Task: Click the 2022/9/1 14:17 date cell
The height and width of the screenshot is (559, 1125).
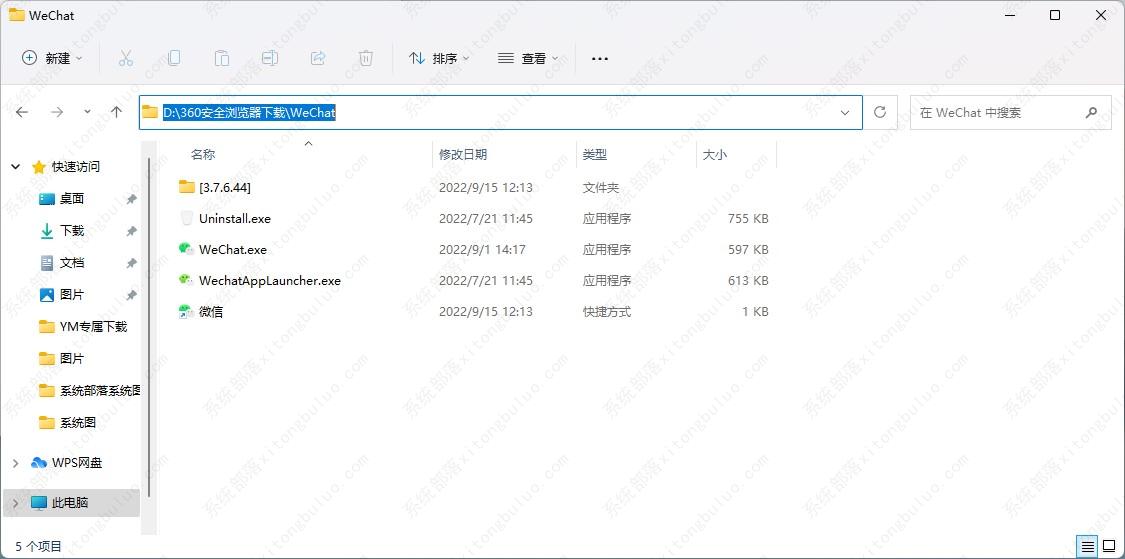Action: point(482,250)
